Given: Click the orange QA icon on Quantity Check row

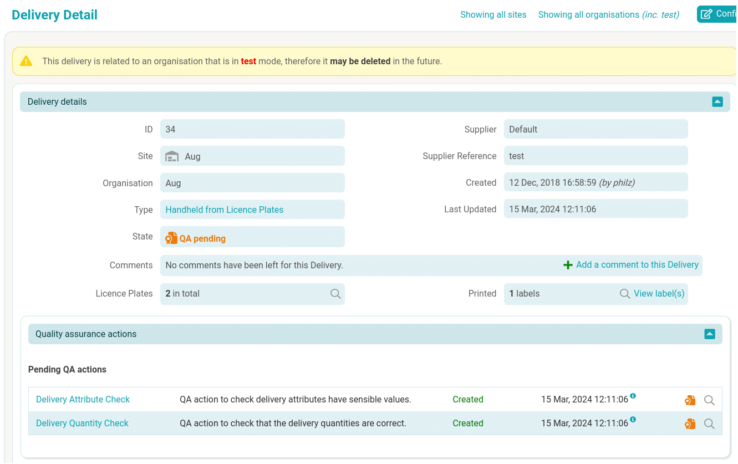Looking at the screenshot, I should click(690, 424).
